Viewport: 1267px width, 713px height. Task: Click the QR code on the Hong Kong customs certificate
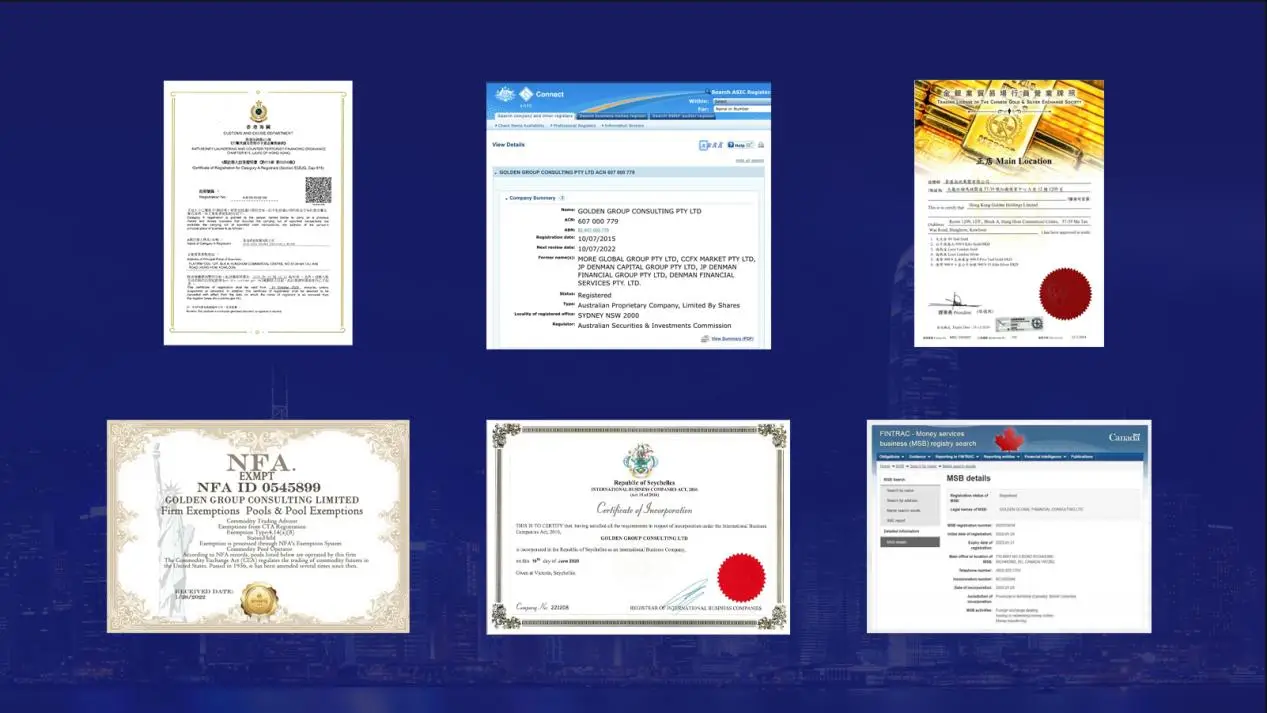click(318, 190)
